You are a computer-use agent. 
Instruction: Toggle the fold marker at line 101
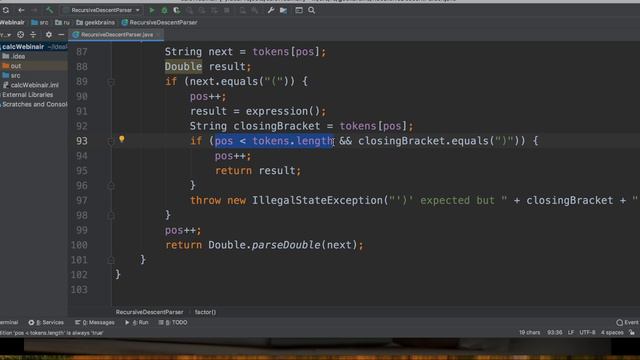click(111, 260)
